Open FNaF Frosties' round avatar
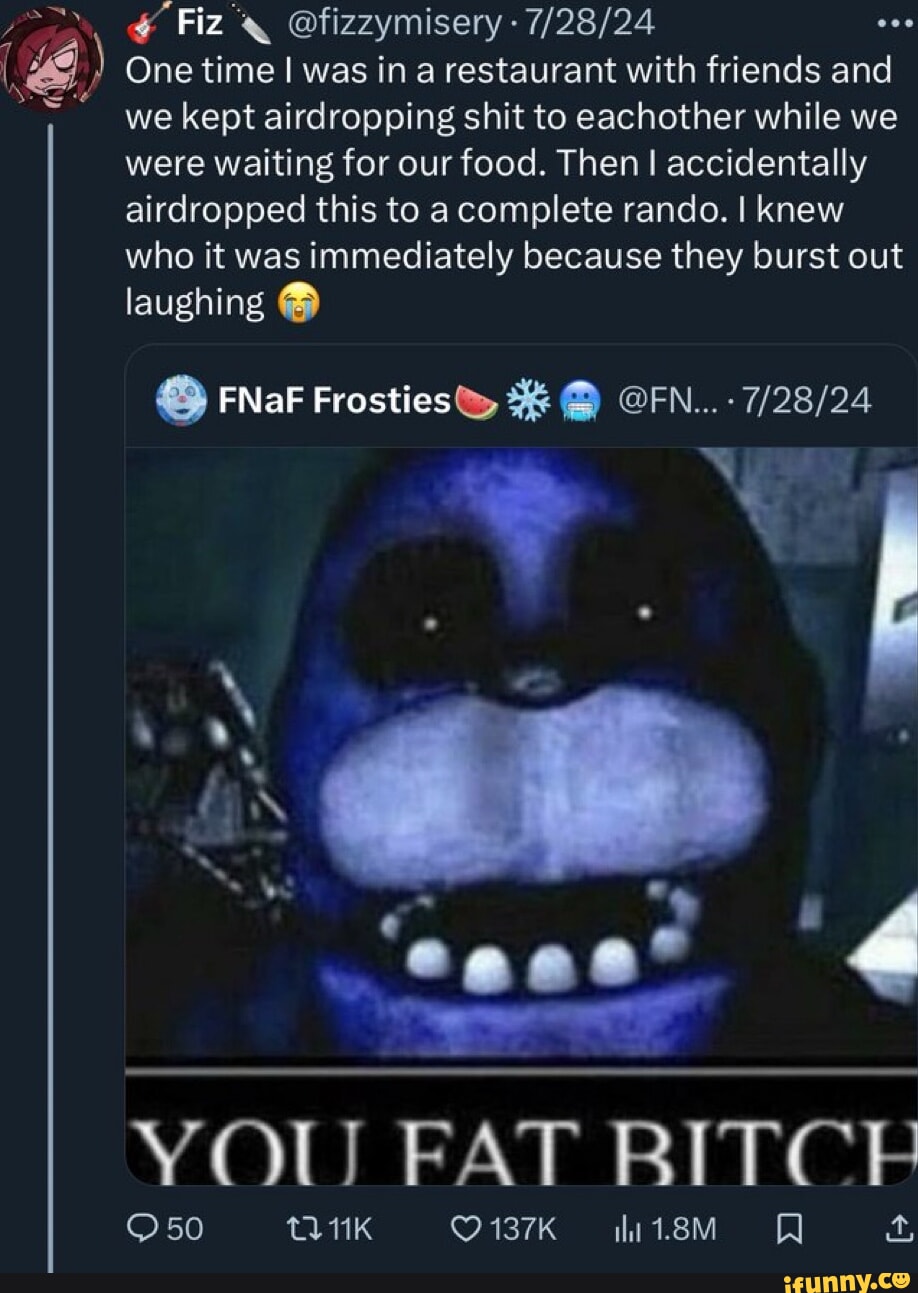 [x=181, y=400]
